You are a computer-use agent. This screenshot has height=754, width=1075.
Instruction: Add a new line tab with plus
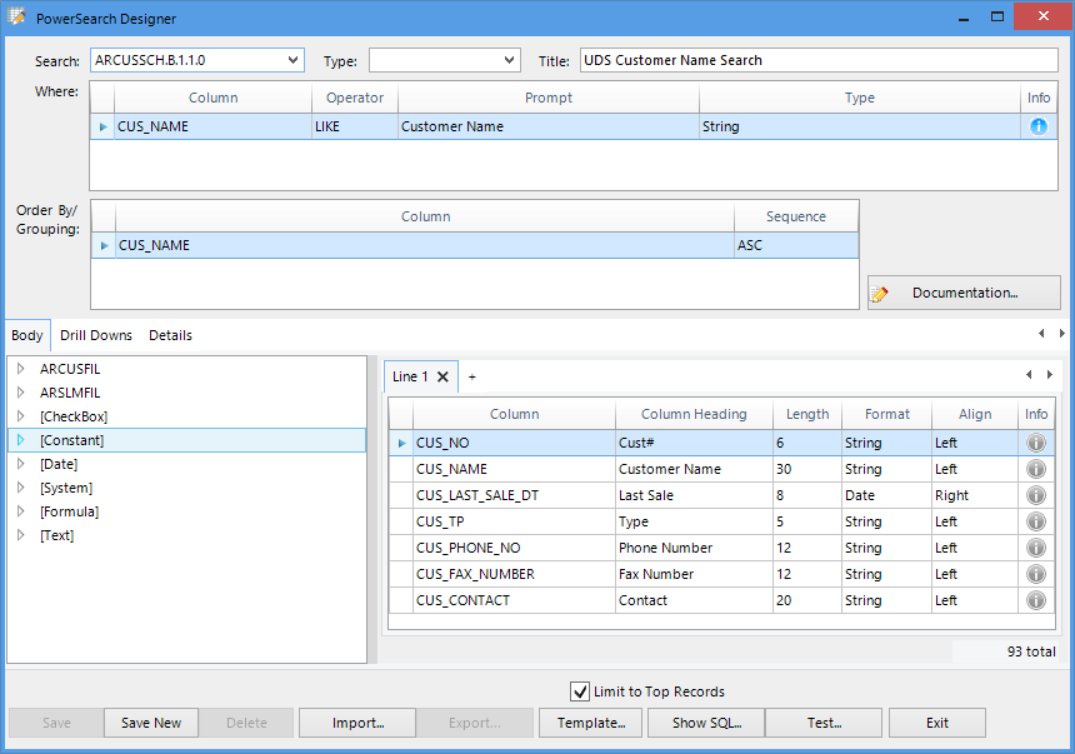tap(472, 377)
